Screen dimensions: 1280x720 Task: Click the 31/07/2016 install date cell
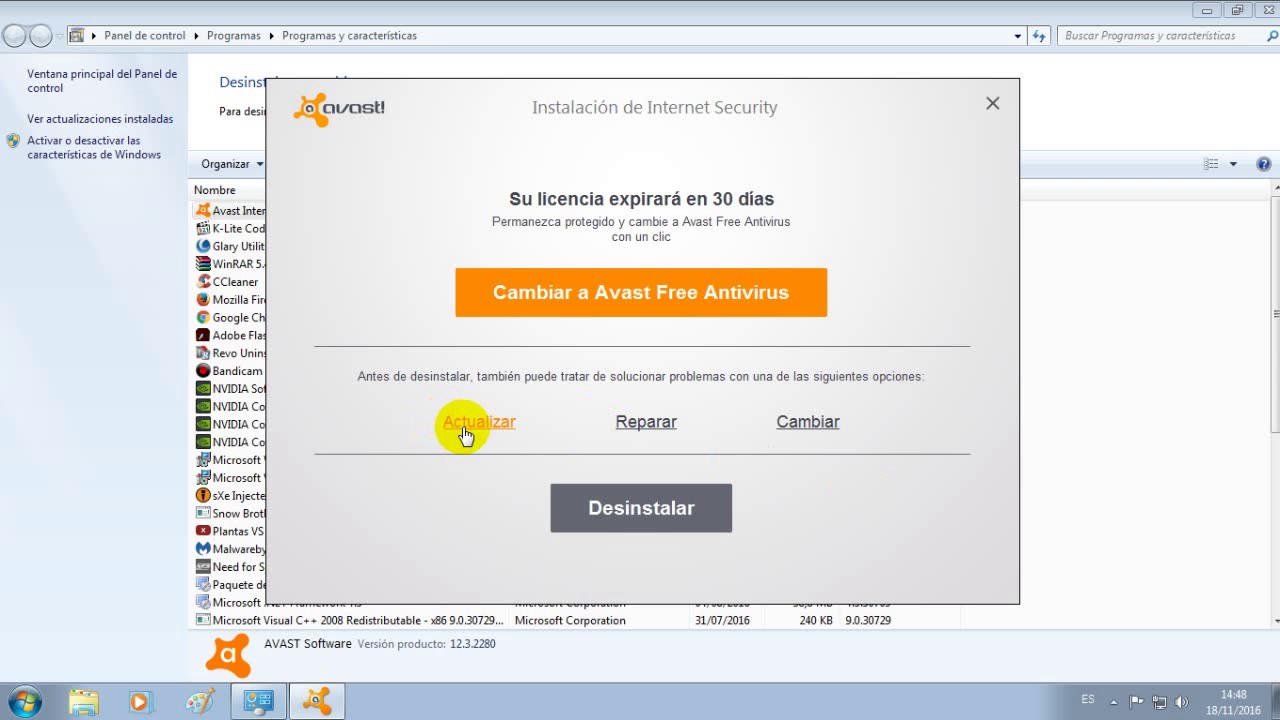pyautogui.click(x=723, y=620)
